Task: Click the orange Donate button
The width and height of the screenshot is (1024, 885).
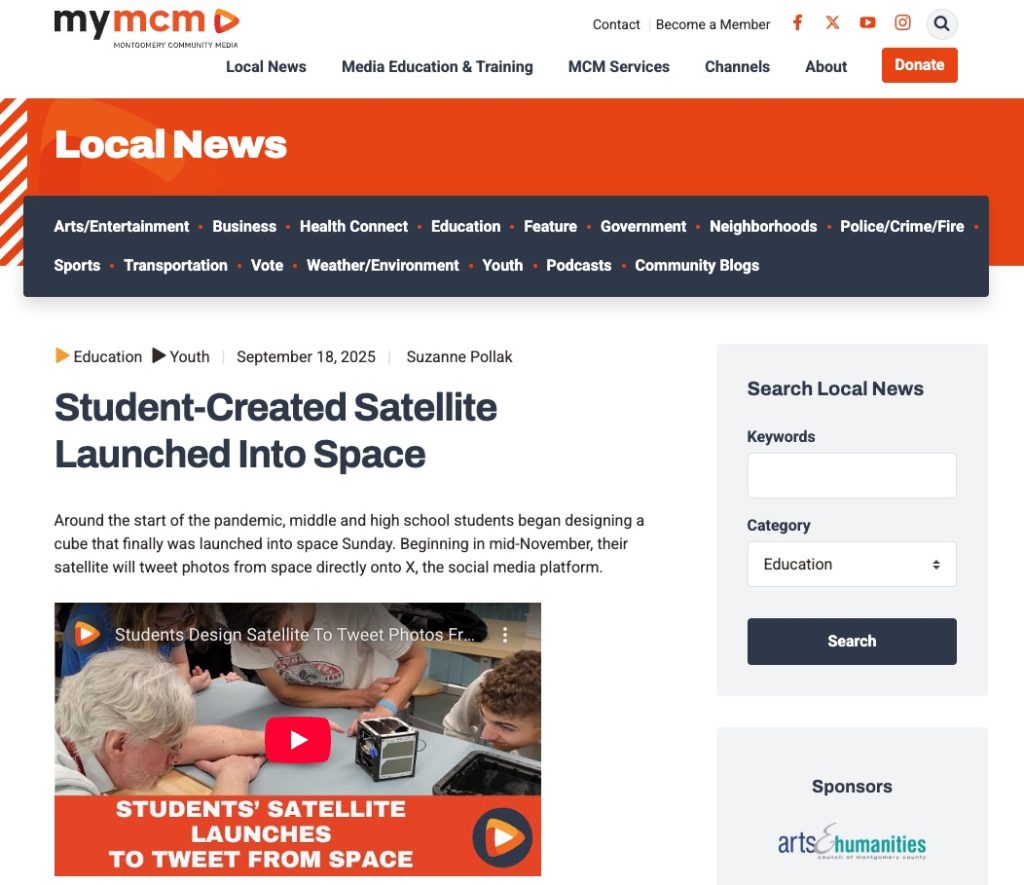Action: pos(919,65)
